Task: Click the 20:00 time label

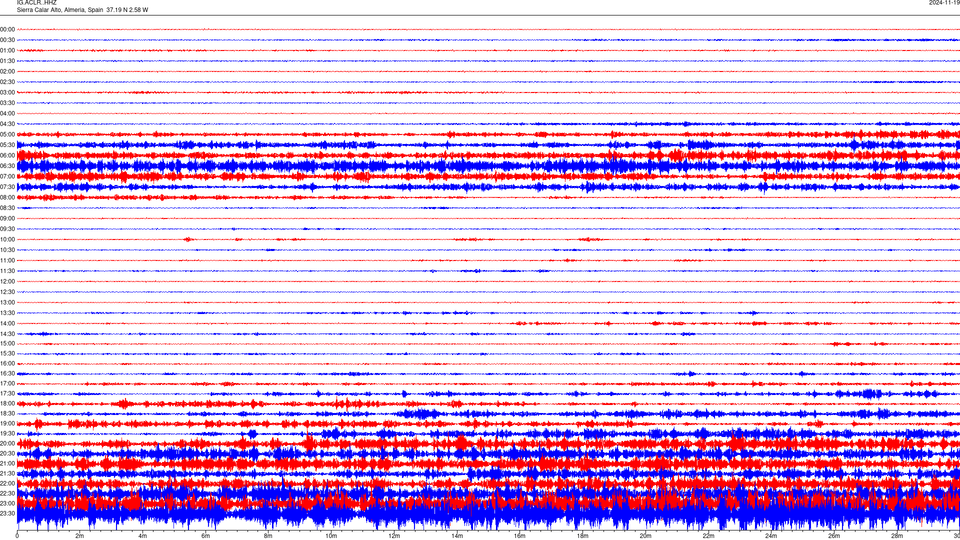Action: click(7, 443)
